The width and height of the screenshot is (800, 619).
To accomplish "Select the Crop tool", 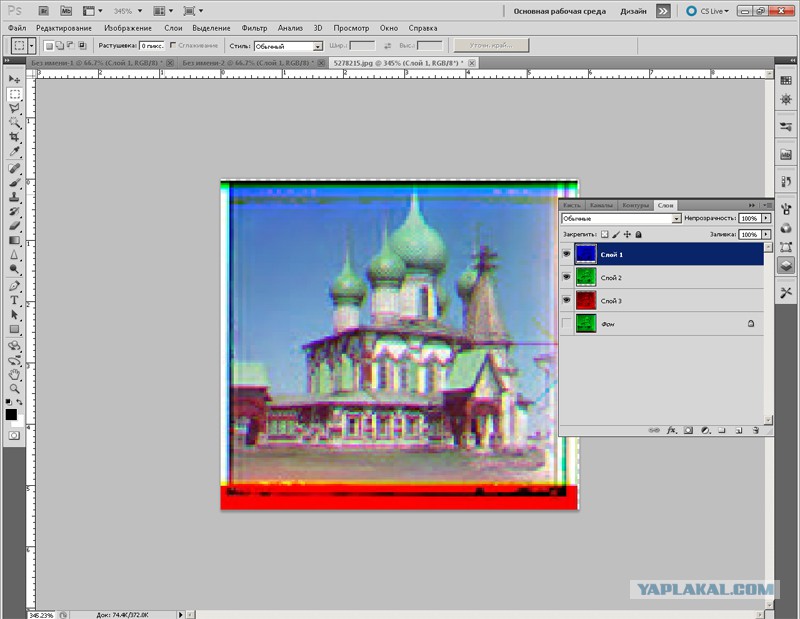I will pos(14,137).
